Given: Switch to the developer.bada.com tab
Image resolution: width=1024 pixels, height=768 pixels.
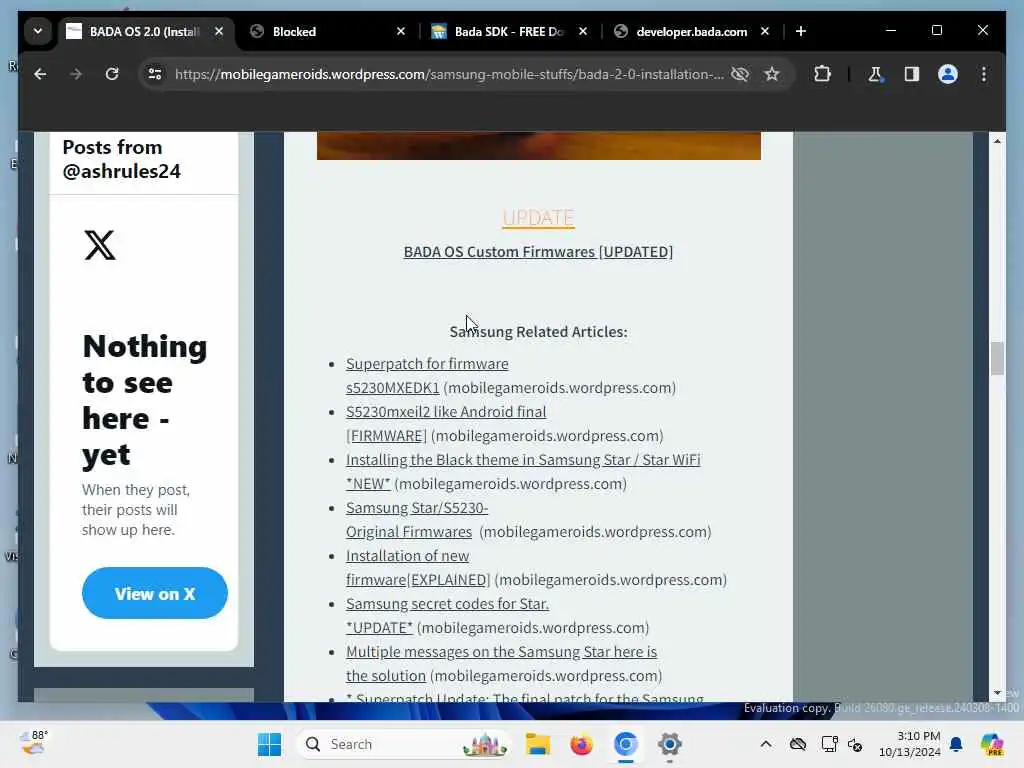Looking at the screenshot, I should pos(691,31).
